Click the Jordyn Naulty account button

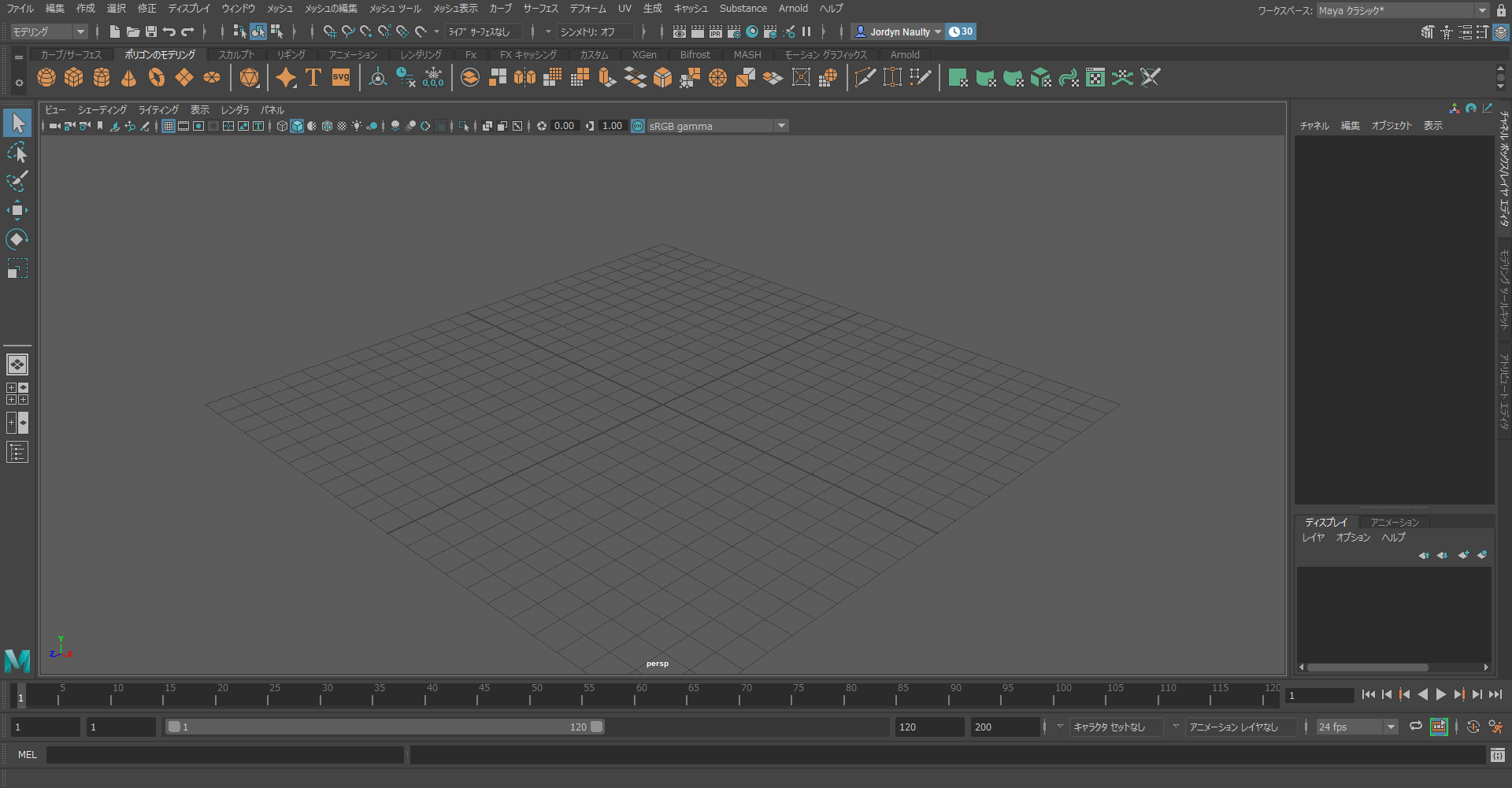coord(897,31)
